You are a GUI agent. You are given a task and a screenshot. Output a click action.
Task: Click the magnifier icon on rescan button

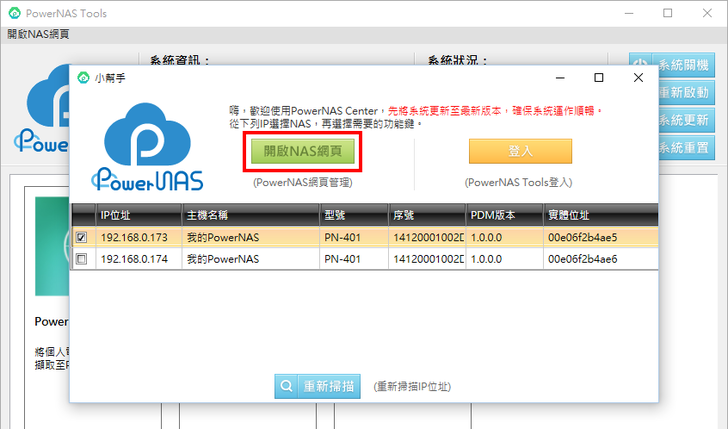pyautogui.click(x=286, y=386)
